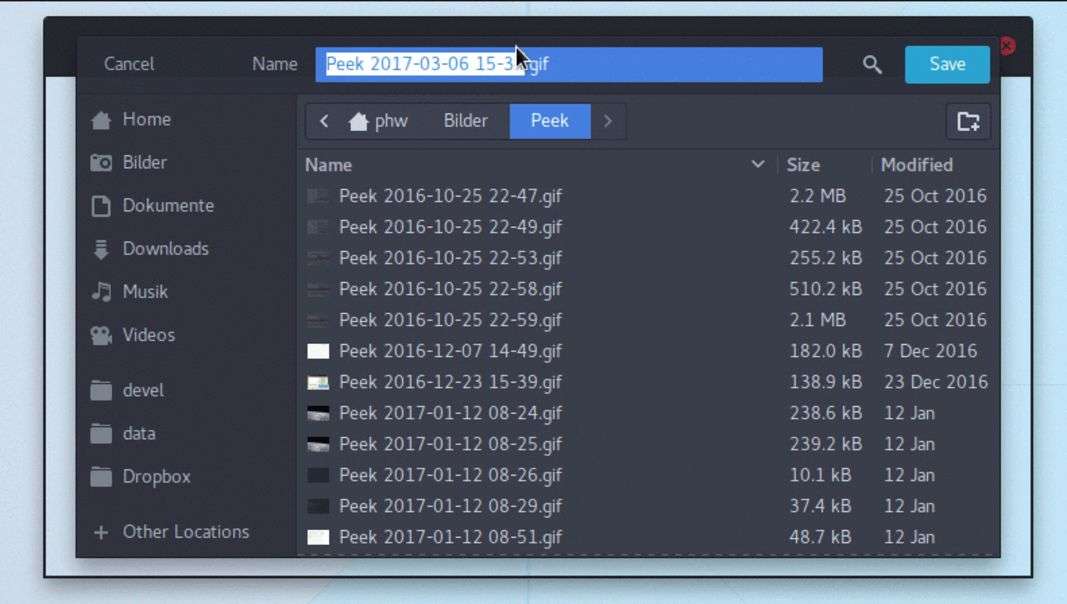This screenshot has width=1067, height=604.
Task: Select file Peek 2016-10-25 22-58.gif
Action: point(450,289)
